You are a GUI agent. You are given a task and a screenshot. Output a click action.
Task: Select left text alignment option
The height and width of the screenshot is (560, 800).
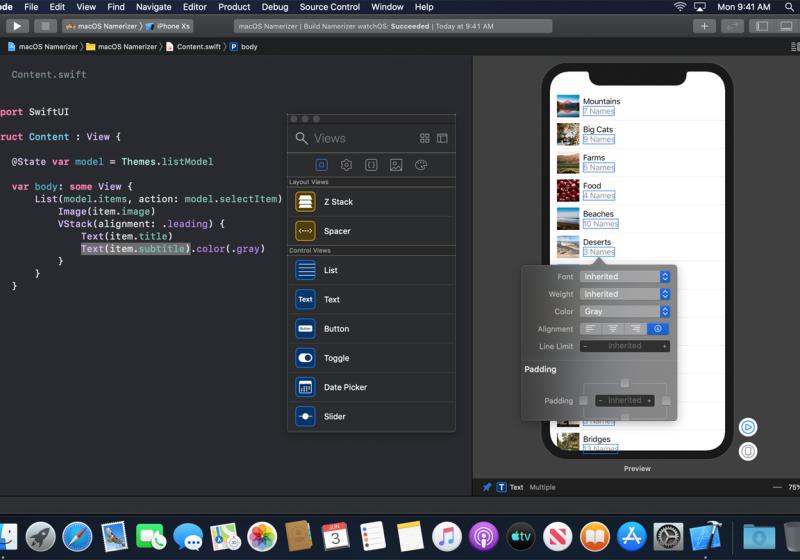pyautogui.click(x=590, y=329)
